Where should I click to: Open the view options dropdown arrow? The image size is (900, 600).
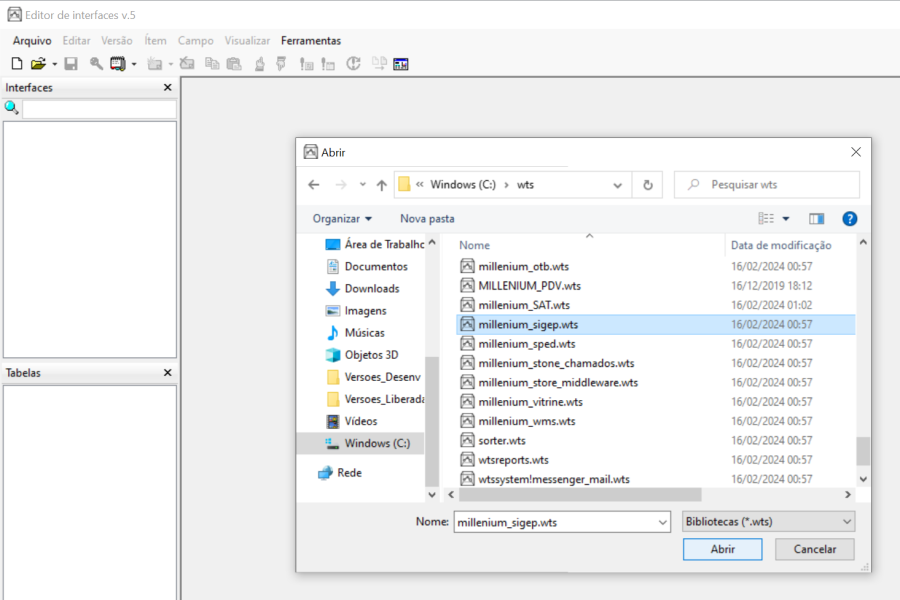click(x=786, y=219)
